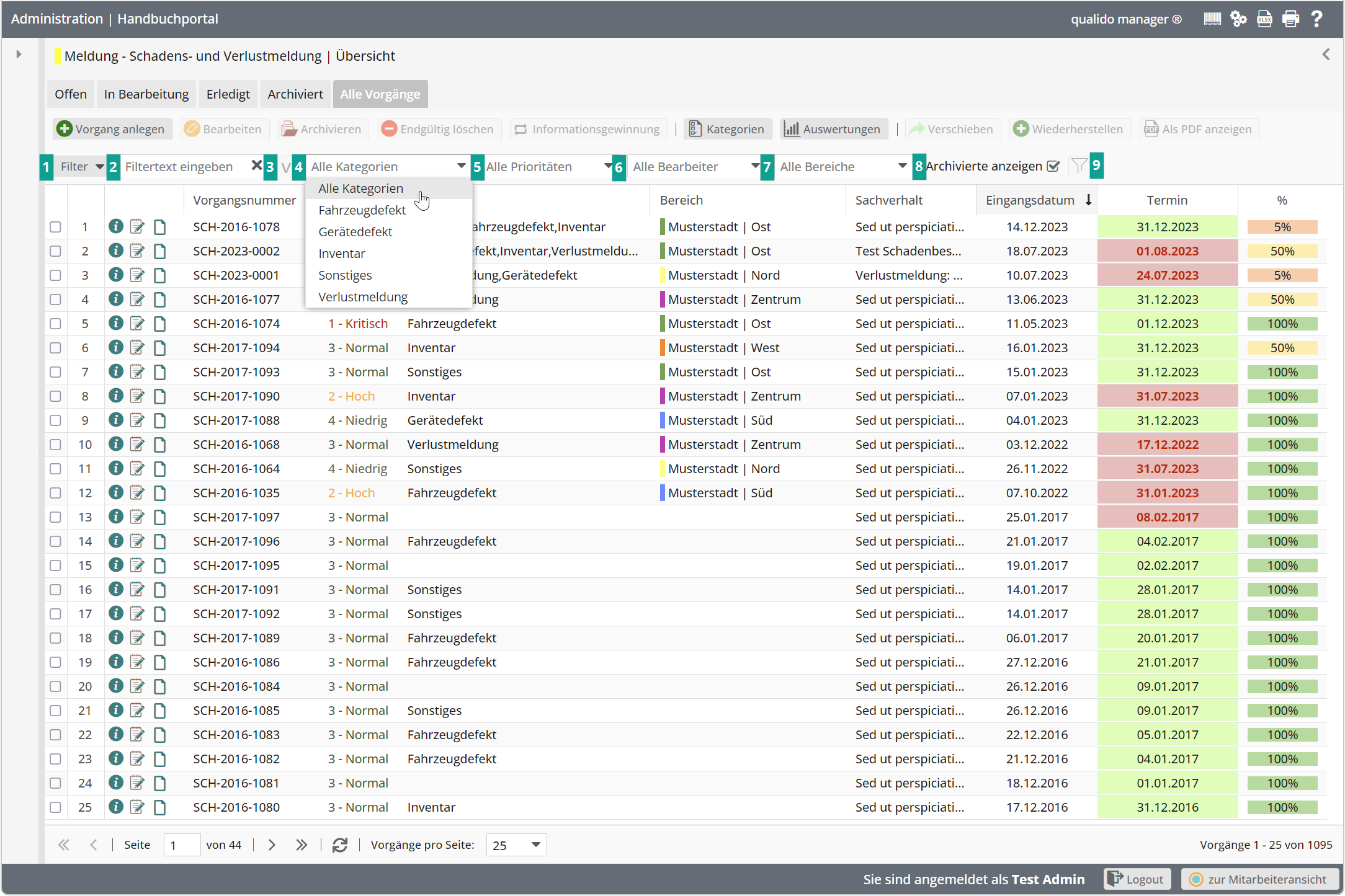Click the printer icon in header
This screenshot has width=1345, height=896.
1290,19
